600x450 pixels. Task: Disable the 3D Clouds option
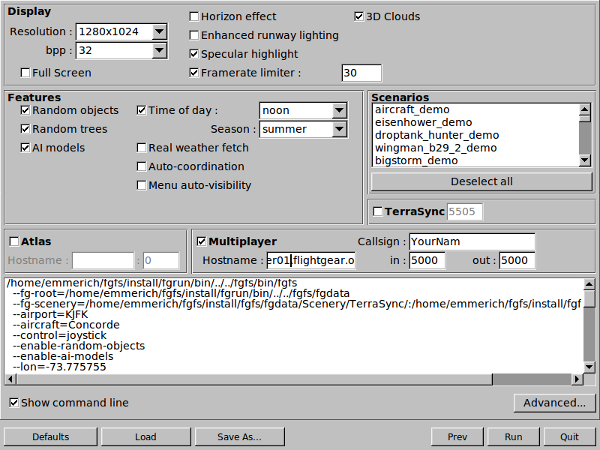[360, 17]
